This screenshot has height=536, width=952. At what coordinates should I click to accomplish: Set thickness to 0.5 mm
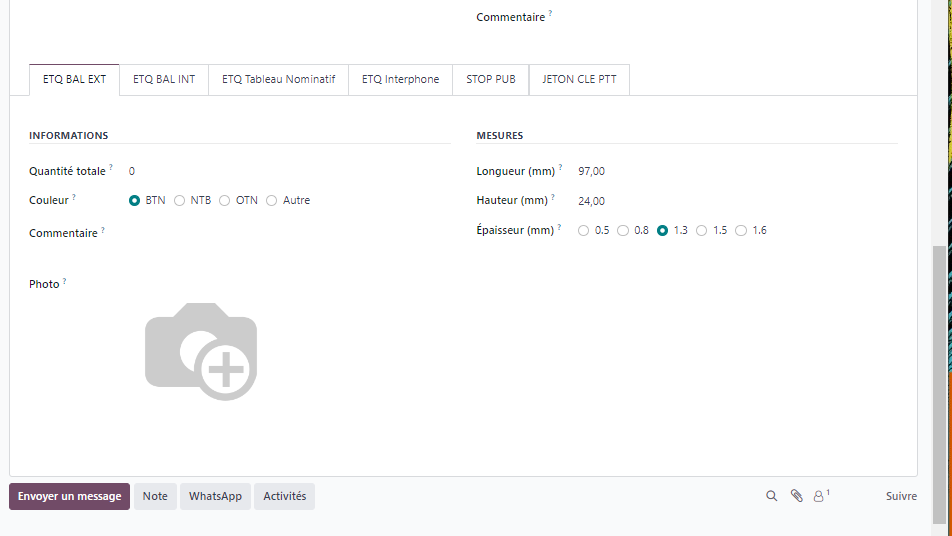(x=584, y=231)
